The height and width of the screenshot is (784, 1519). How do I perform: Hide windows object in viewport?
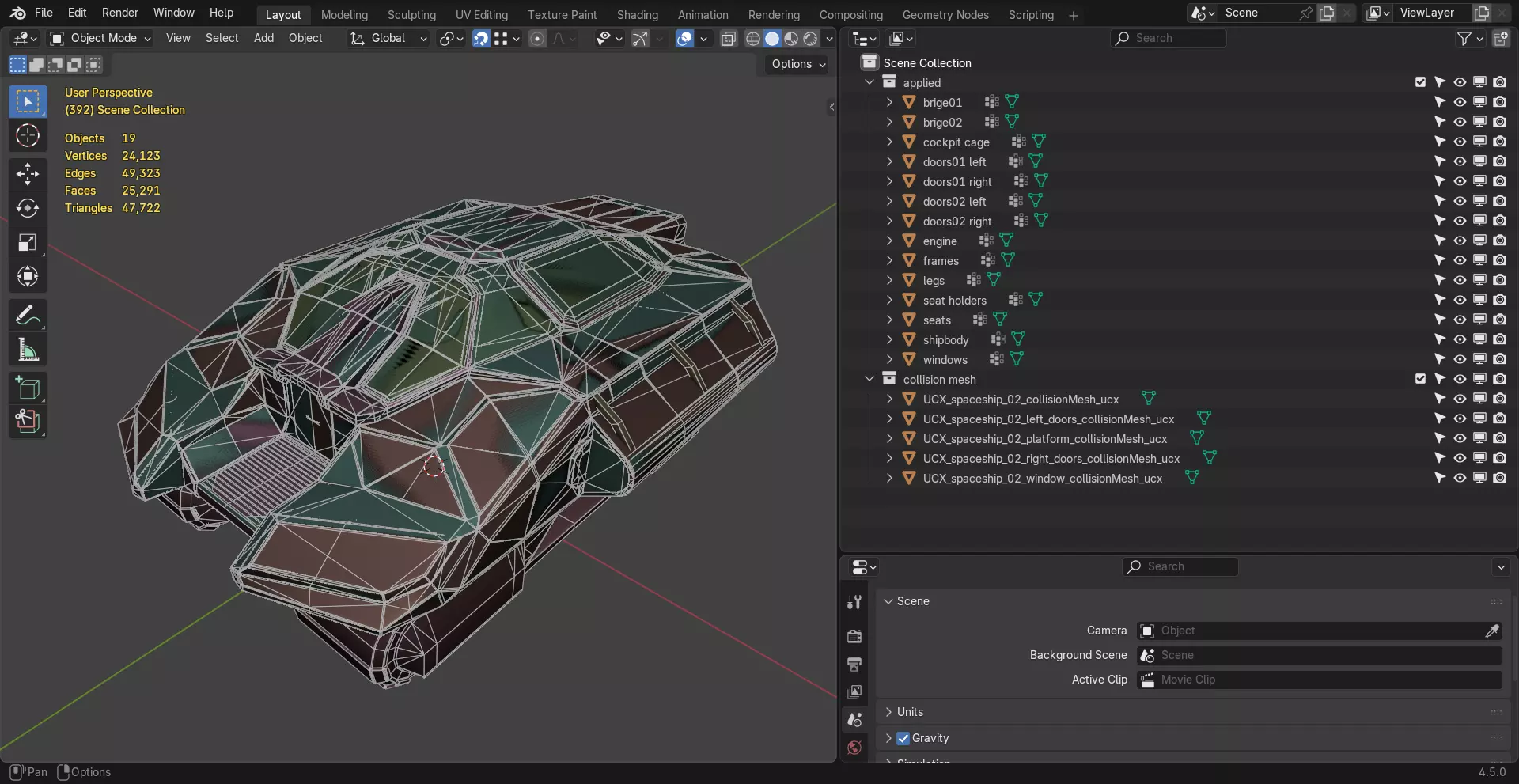pyautogui.click(x=1460, y=359)
